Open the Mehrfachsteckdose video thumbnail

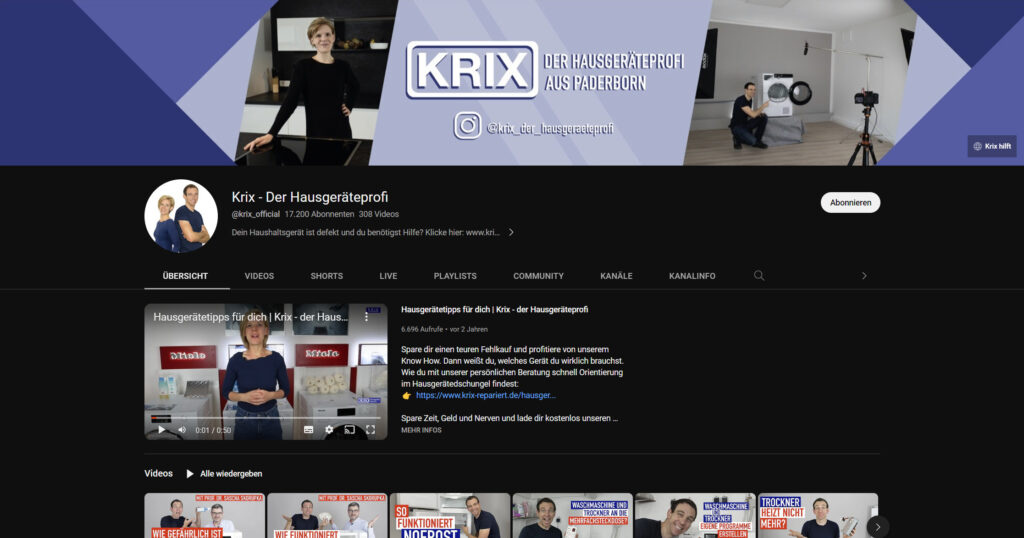(573, 516)
